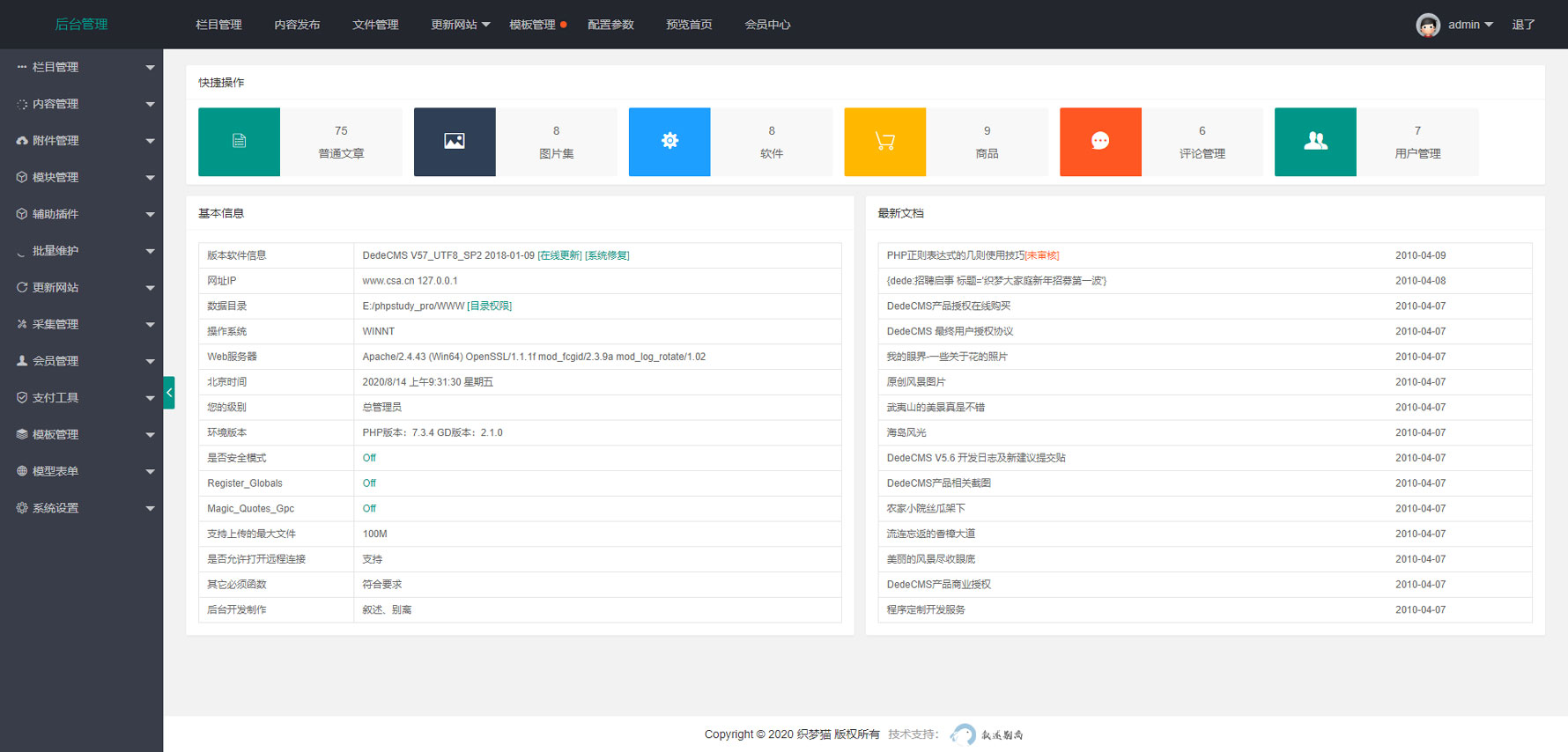Open 预览首页 in the top navigation
This screenshot has height=752, width=1568.
point(689,25)
